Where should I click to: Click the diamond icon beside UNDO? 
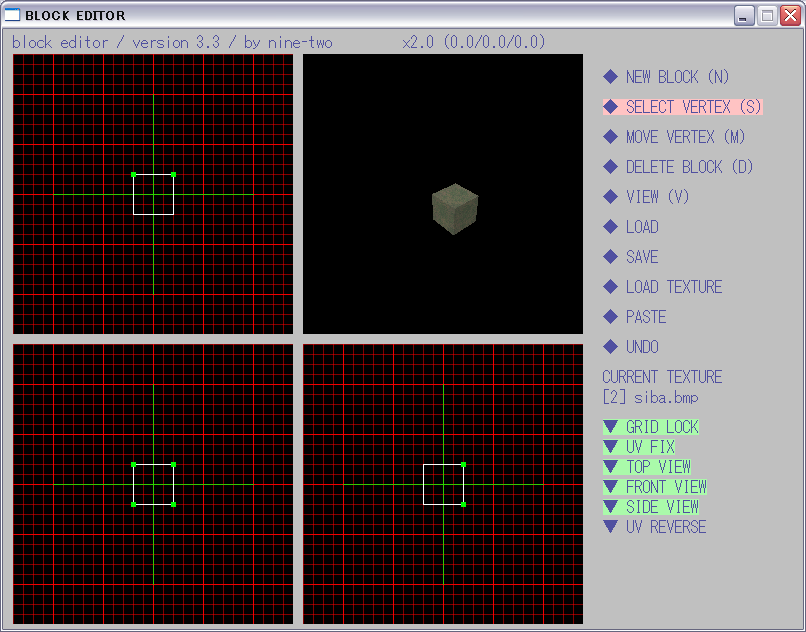point(610,347)
